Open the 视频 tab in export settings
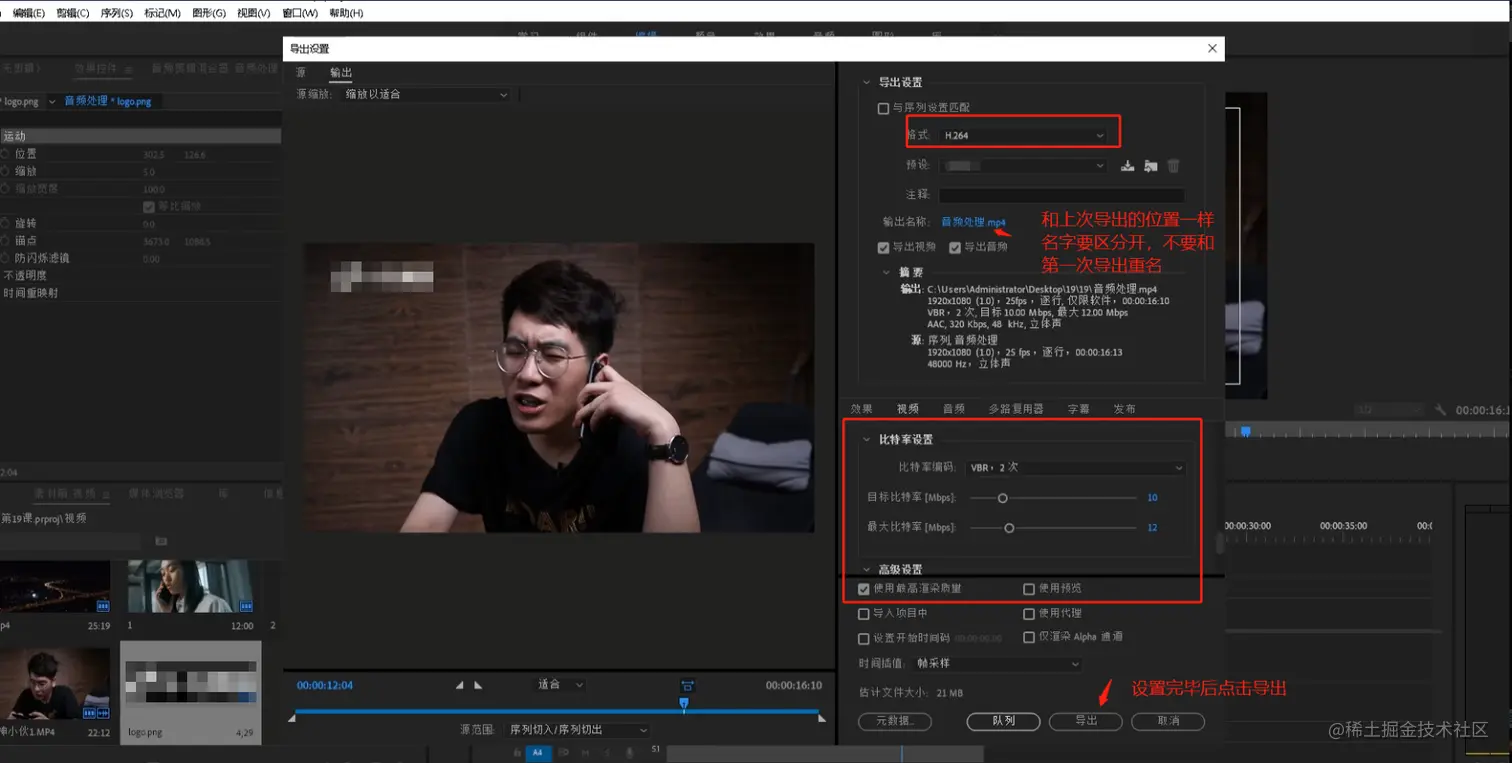Viewport: 1512px width, 763px height. pos(908,409)
